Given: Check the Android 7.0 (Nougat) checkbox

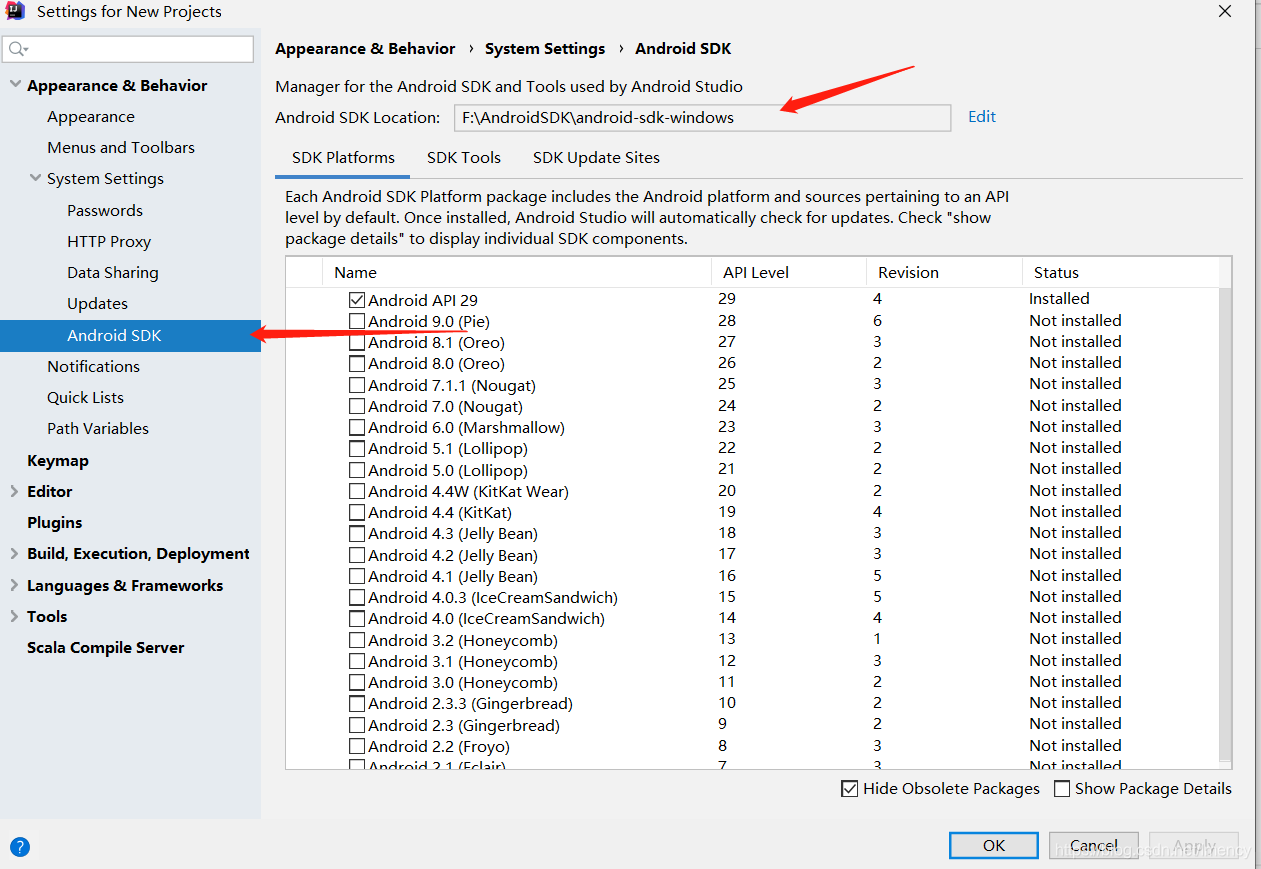Looking at the screenshot, I should (x=357, y=406).
